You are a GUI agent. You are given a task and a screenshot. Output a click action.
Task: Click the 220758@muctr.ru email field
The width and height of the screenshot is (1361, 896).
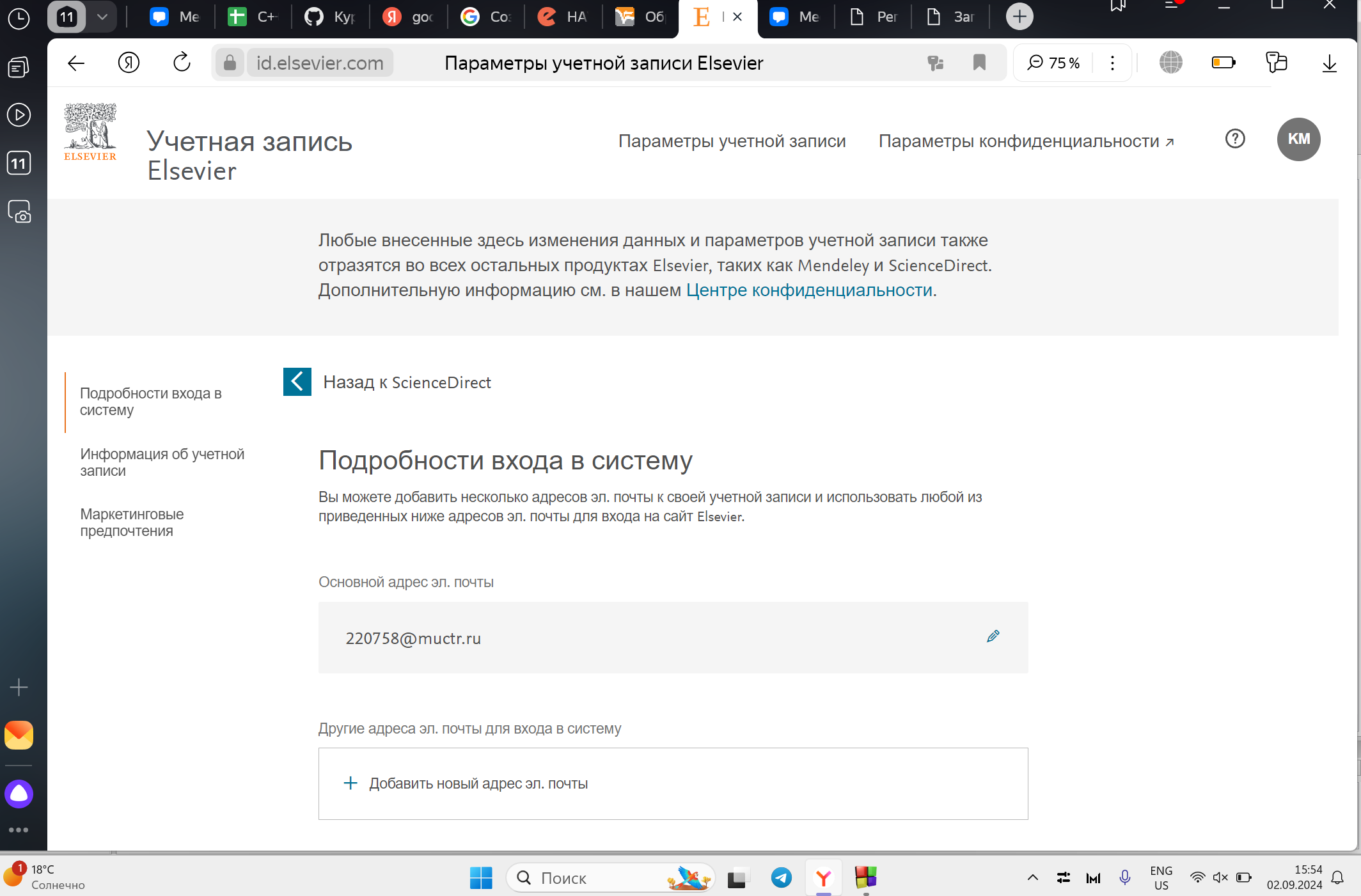click(x=673, y=638)
